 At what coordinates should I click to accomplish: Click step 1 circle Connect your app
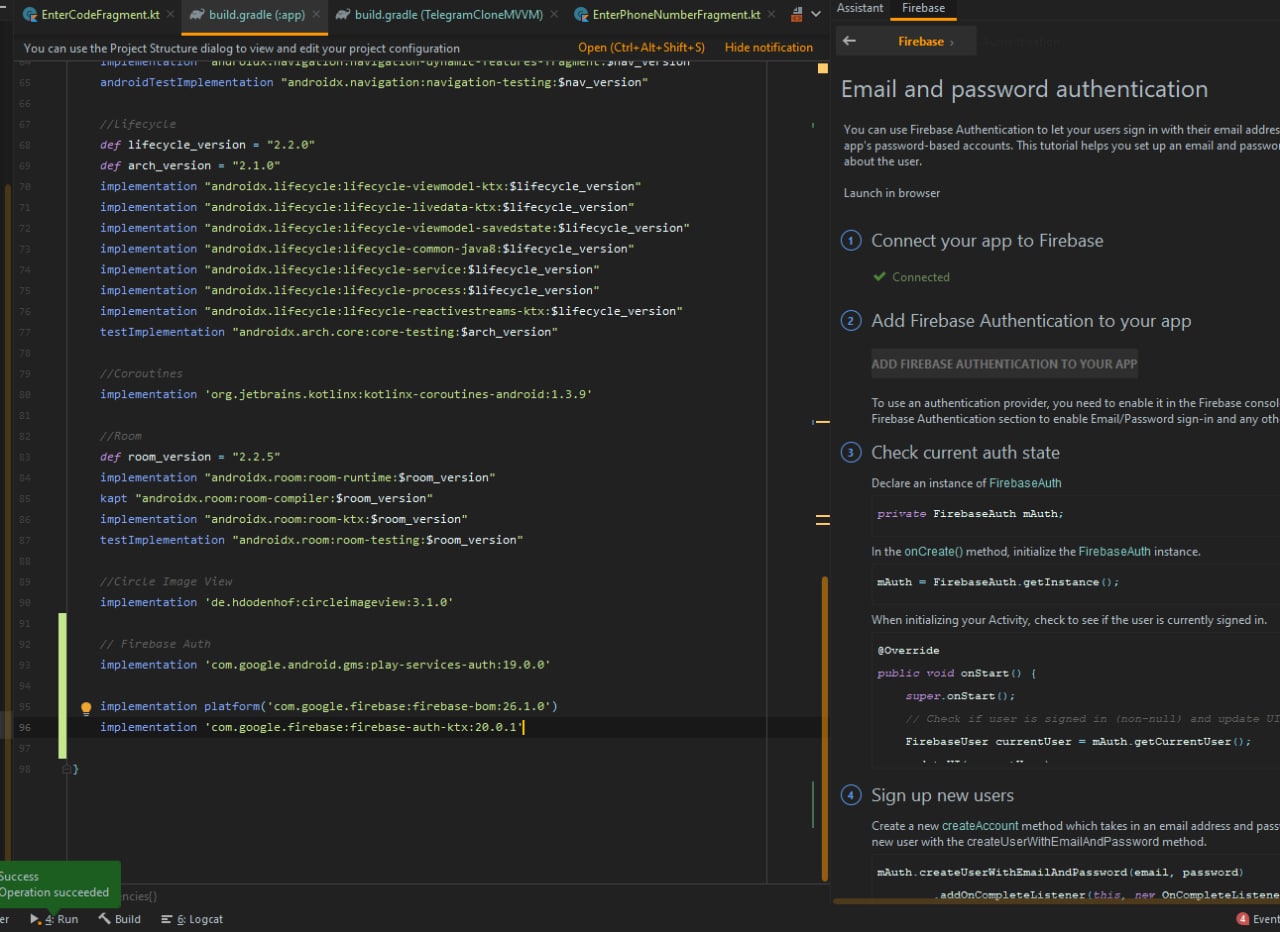tap(851, 241)
